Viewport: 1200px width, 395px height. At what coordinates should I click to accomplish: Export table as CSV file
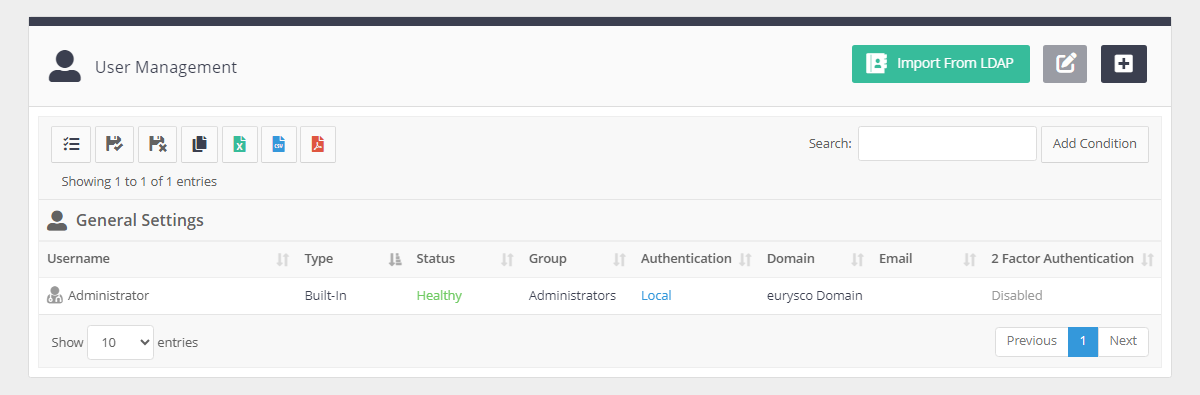(x=279, y=144)
